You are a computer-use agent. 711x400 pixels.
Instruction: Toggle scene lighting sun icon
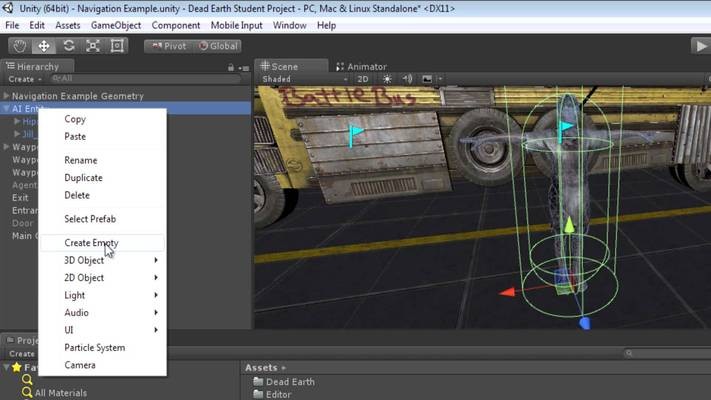pyautogui.click(x=386, y=79)
